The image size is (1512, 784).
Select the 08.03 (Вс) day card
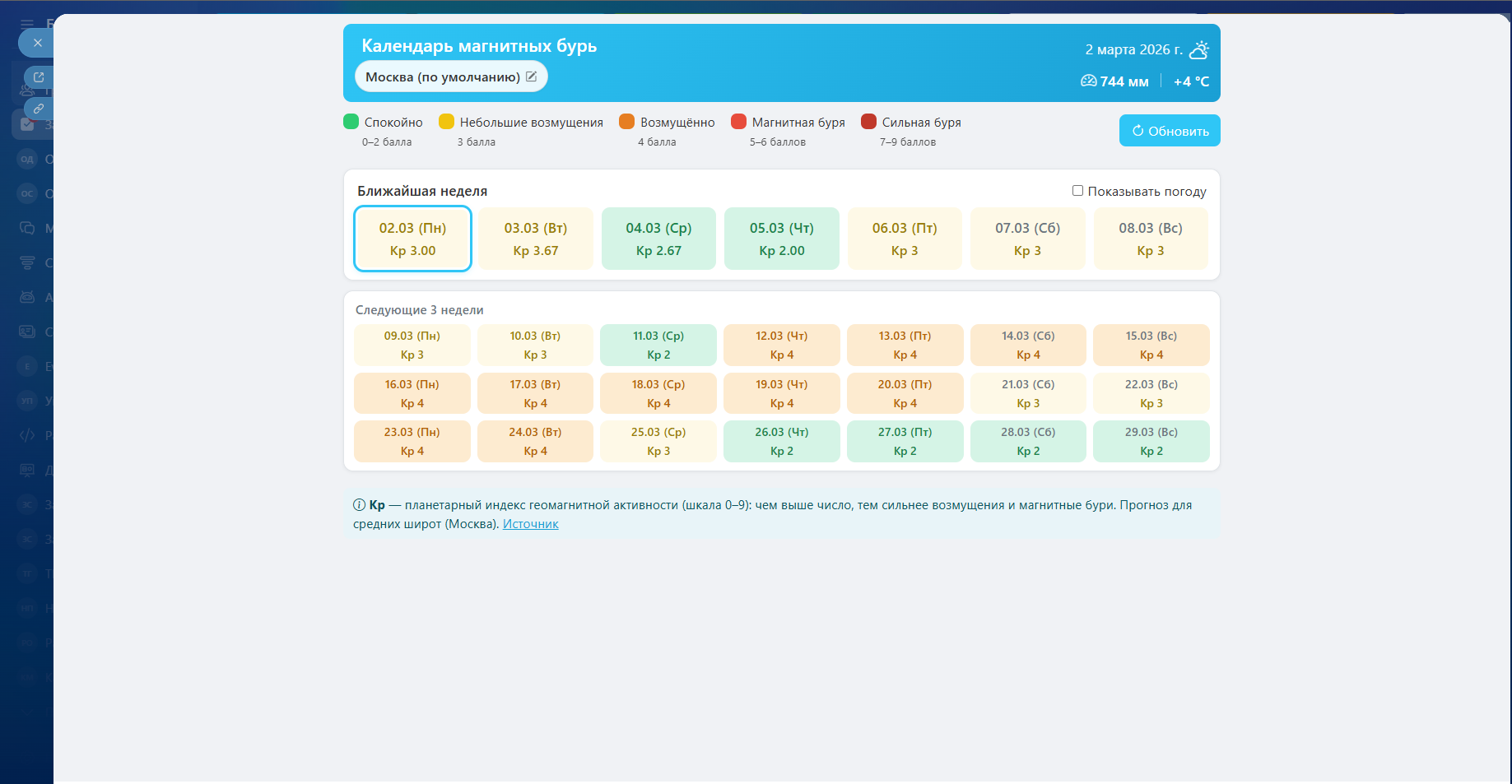pyautogui.click(x=1150, y=239)
